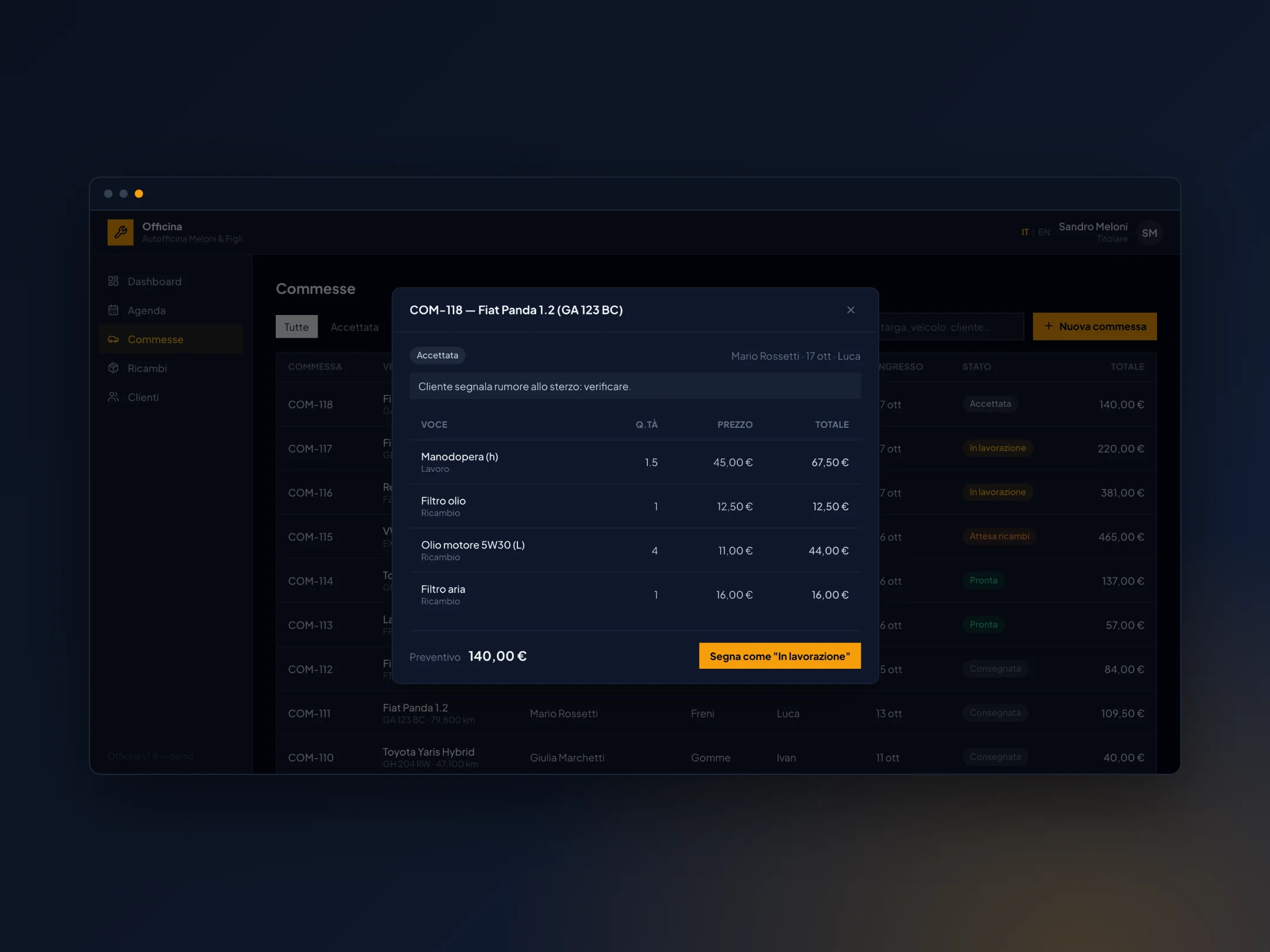Open Ricambi parts section
Screen dimensions: 1270x952
click(171, 368)
